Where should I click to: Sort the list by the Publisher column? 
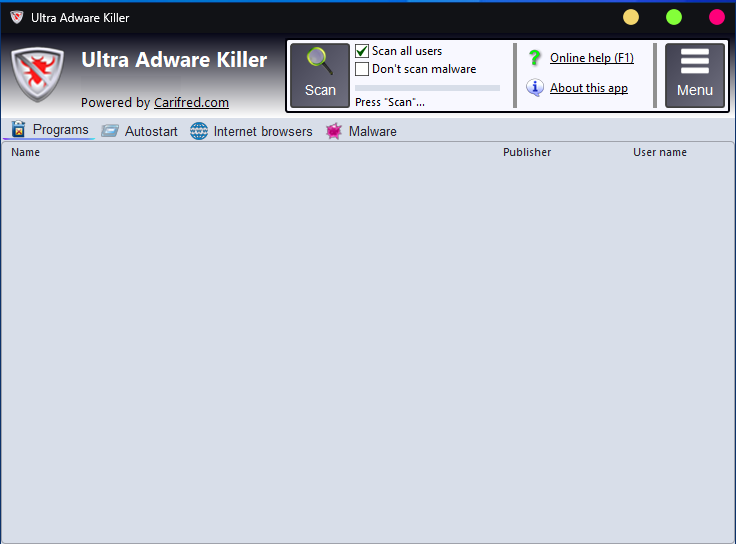pos(527,152)
